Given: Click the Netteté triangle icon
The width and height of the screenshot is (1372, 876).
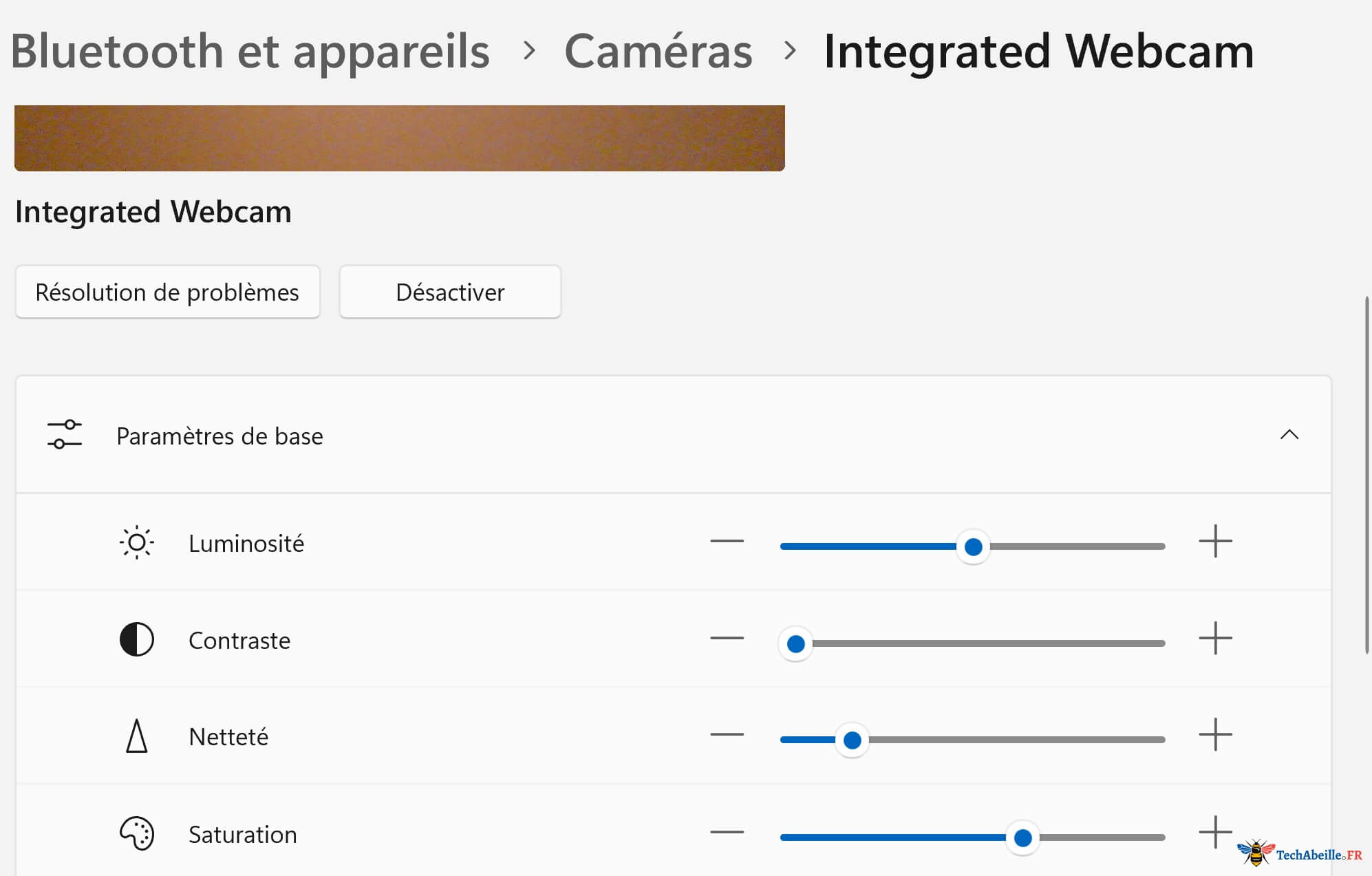Looking at the screenshot, I should click(137, 736).
